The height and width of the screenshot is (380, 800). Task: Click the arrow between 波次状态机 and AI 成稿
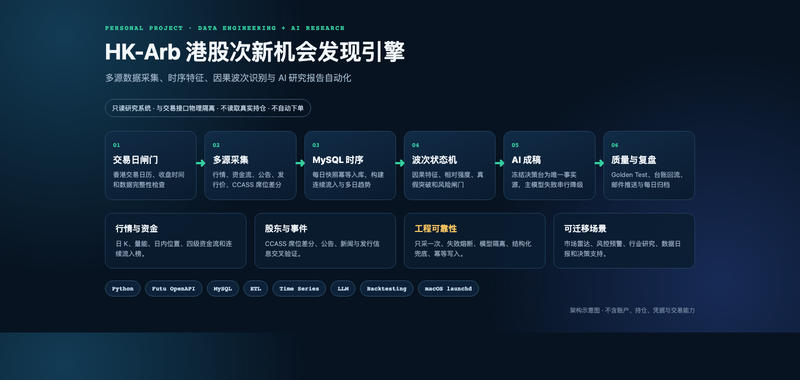click(499, 163)
